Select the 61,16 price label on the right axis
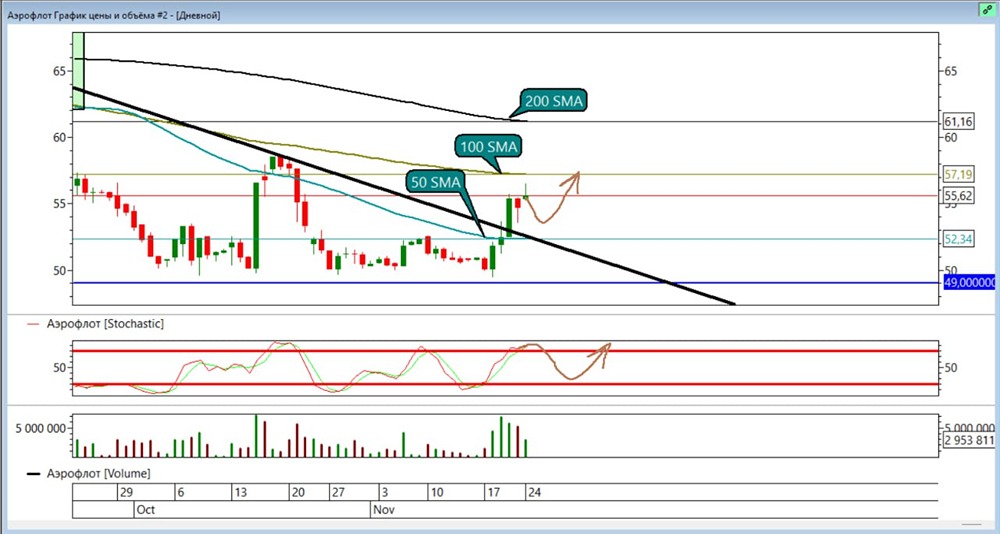The width and height of the screenshot is (1000, 534). pyautogui.click(x=958, y=121)
